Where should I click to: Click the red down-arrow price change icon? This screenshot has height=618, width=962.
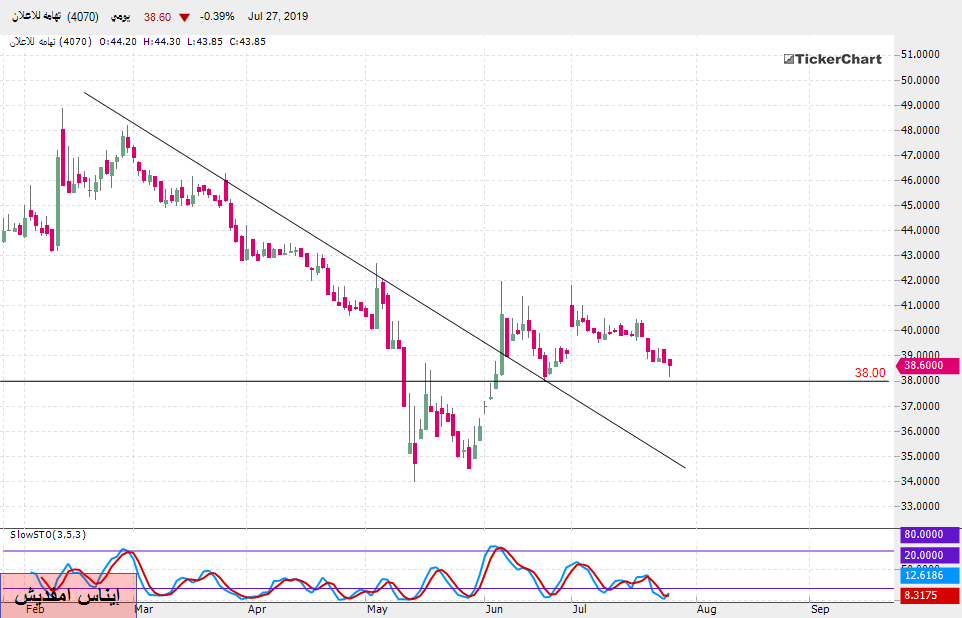[x=183, y=17]
